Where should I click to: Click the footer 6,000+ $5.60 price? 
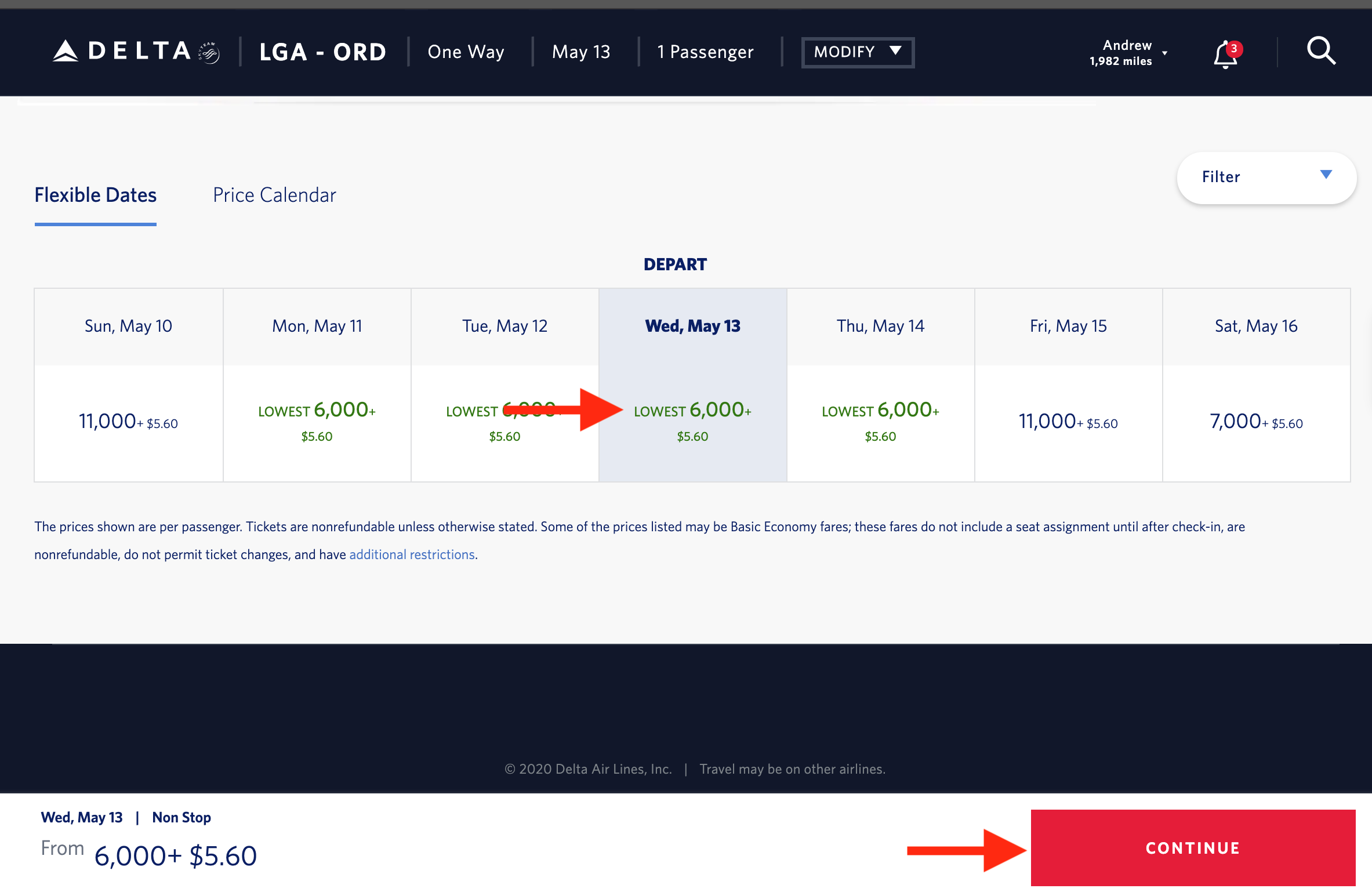(x=176, y=856)
